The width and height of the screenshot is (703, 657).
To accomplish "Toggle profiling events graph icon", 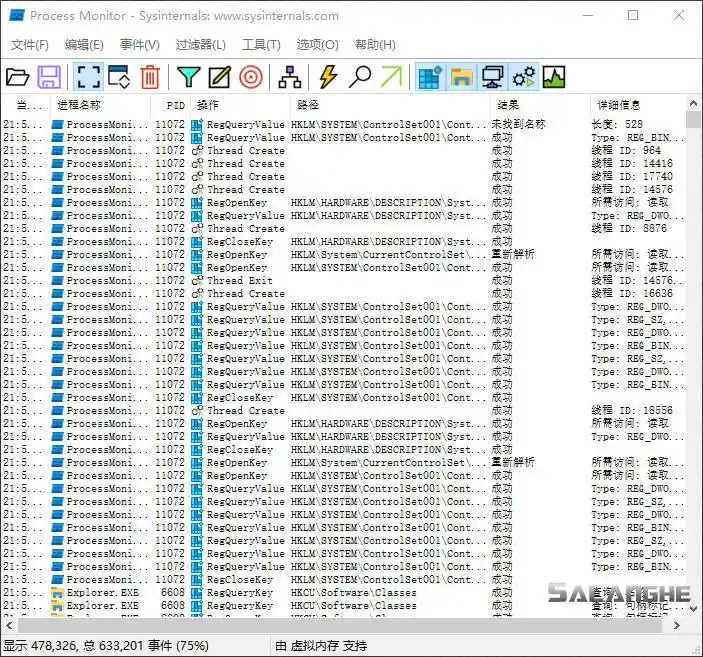I will (554, 77).
